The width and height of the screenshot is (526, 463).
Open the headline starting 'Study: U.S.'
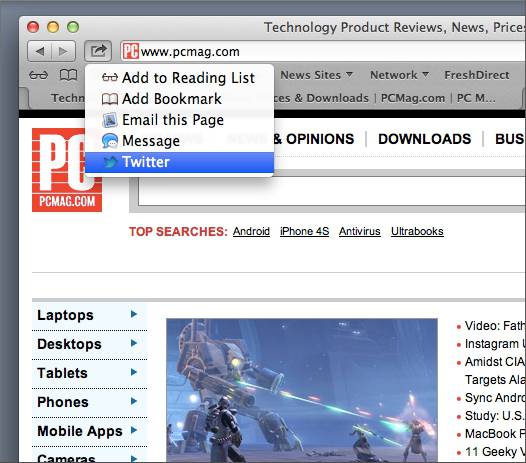click(495, 416)
